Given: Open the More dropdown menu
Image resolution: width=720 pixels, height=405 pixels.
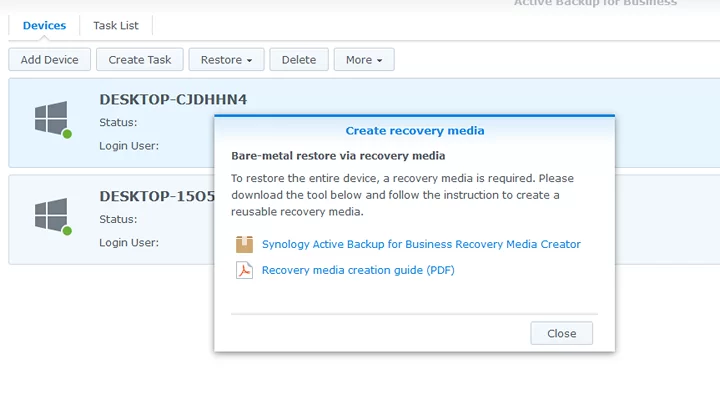Looking at the screenshot, I should click(364, 60).
